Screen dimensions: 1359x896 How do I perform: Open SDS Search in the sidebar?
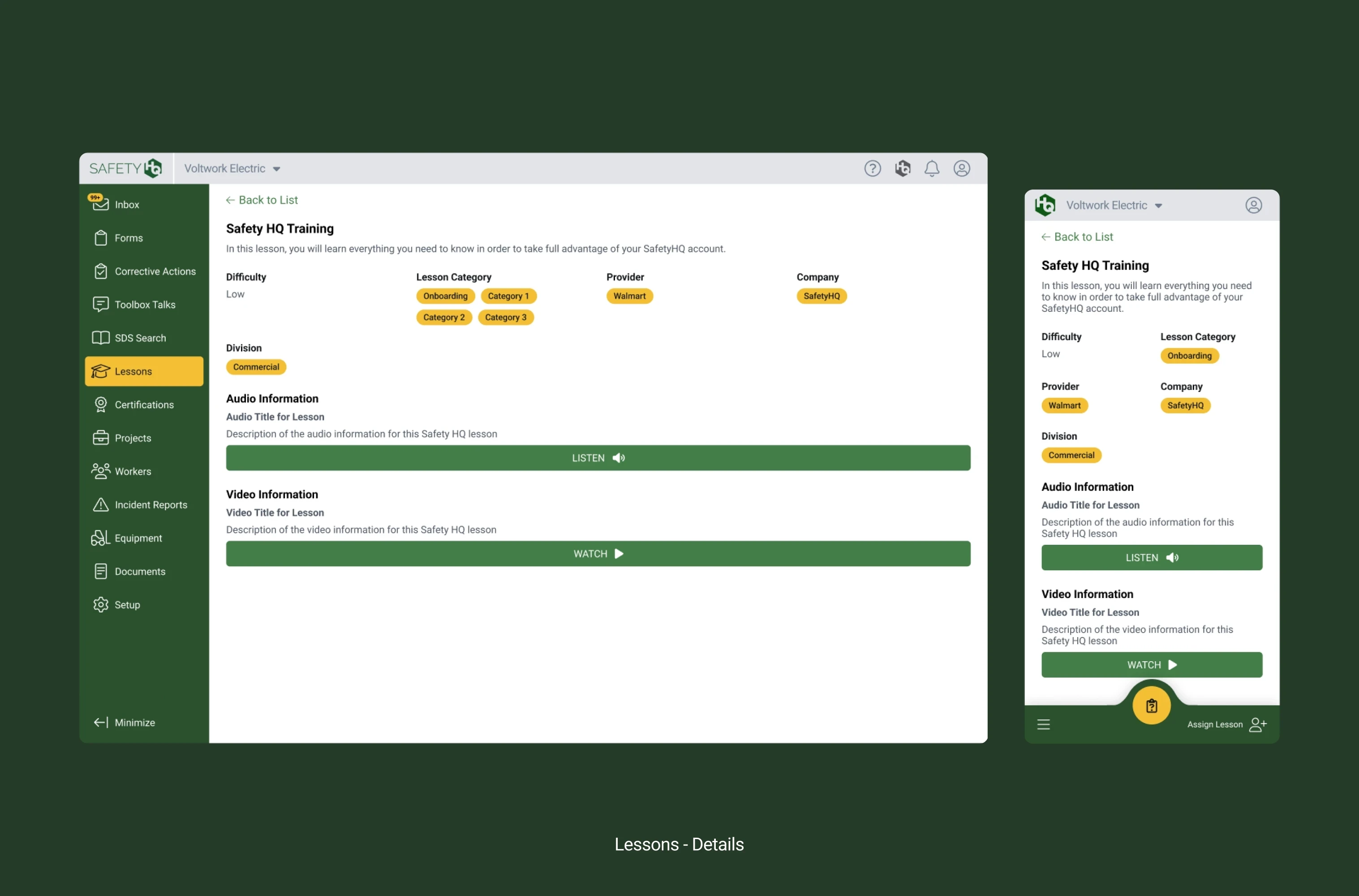point(140,338)
